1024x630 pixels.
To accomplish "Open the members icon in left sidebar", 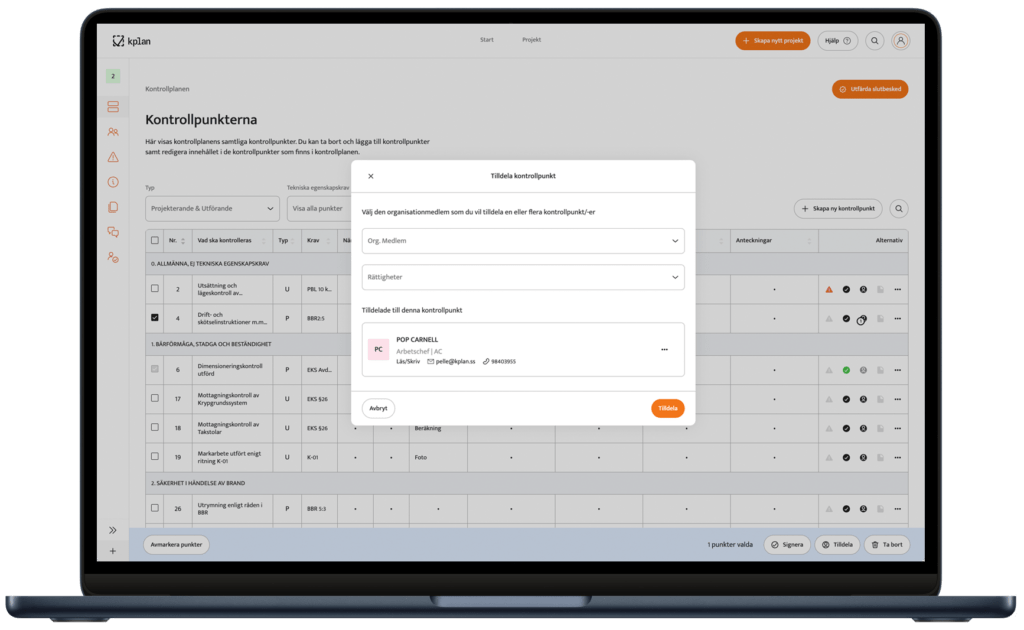I will click(x=113, y=131).
